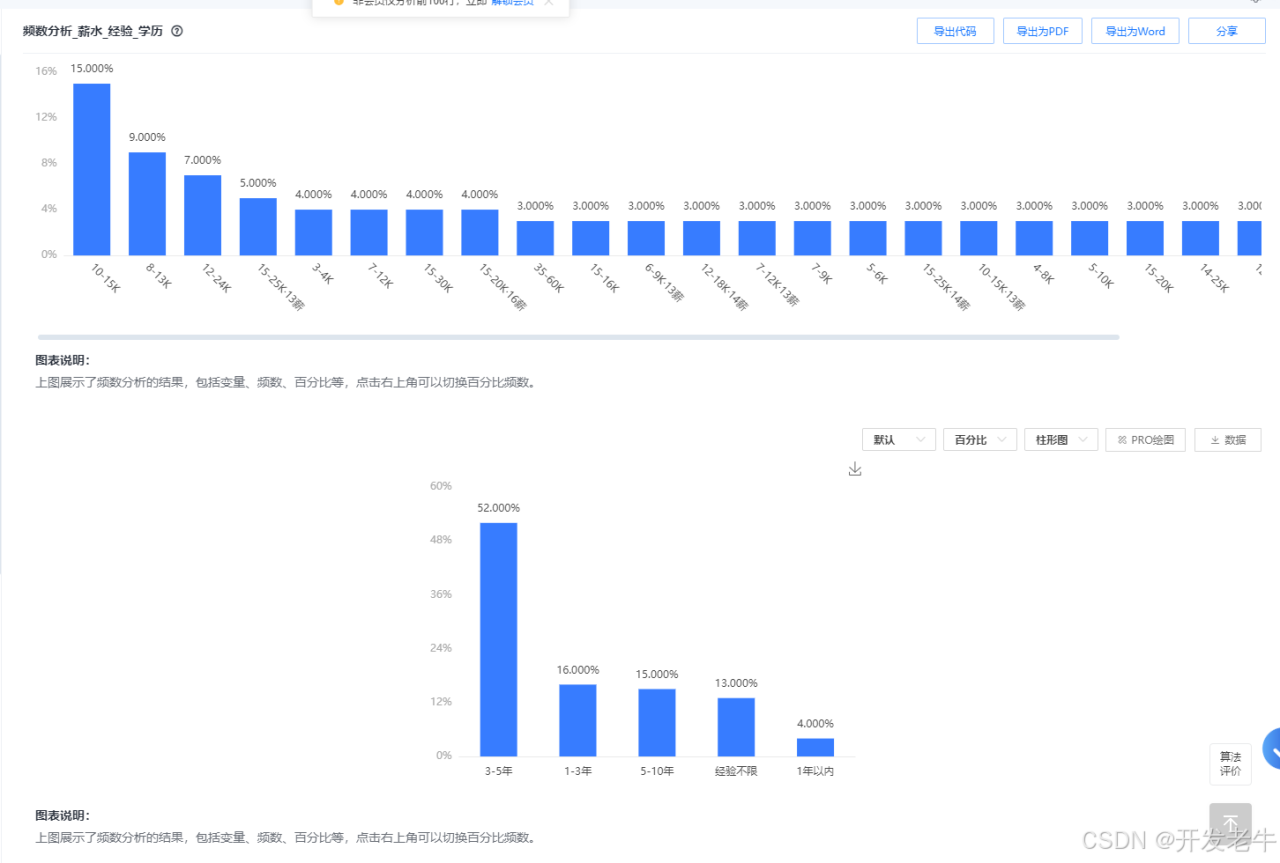The width and height of the screenshot is (1280, 863).
Task: Click the 10-15K bar in salary chart
Action: coord(92,170)
